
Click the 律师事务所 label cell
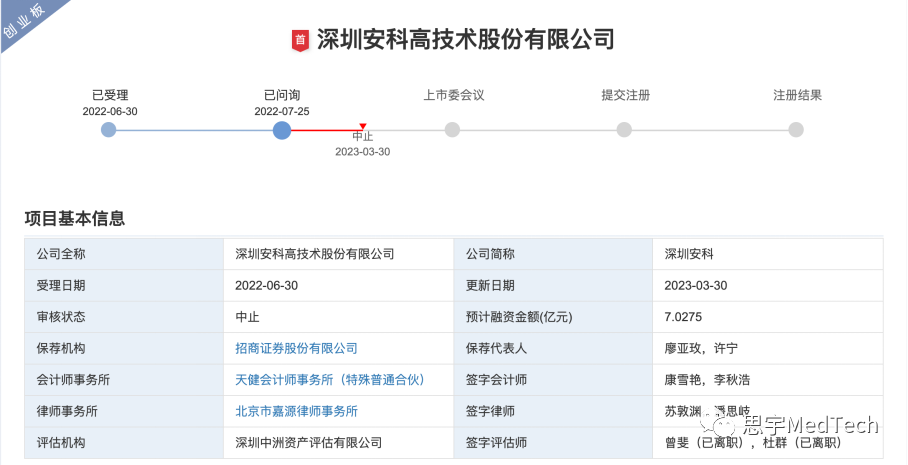tap(124, 411)
